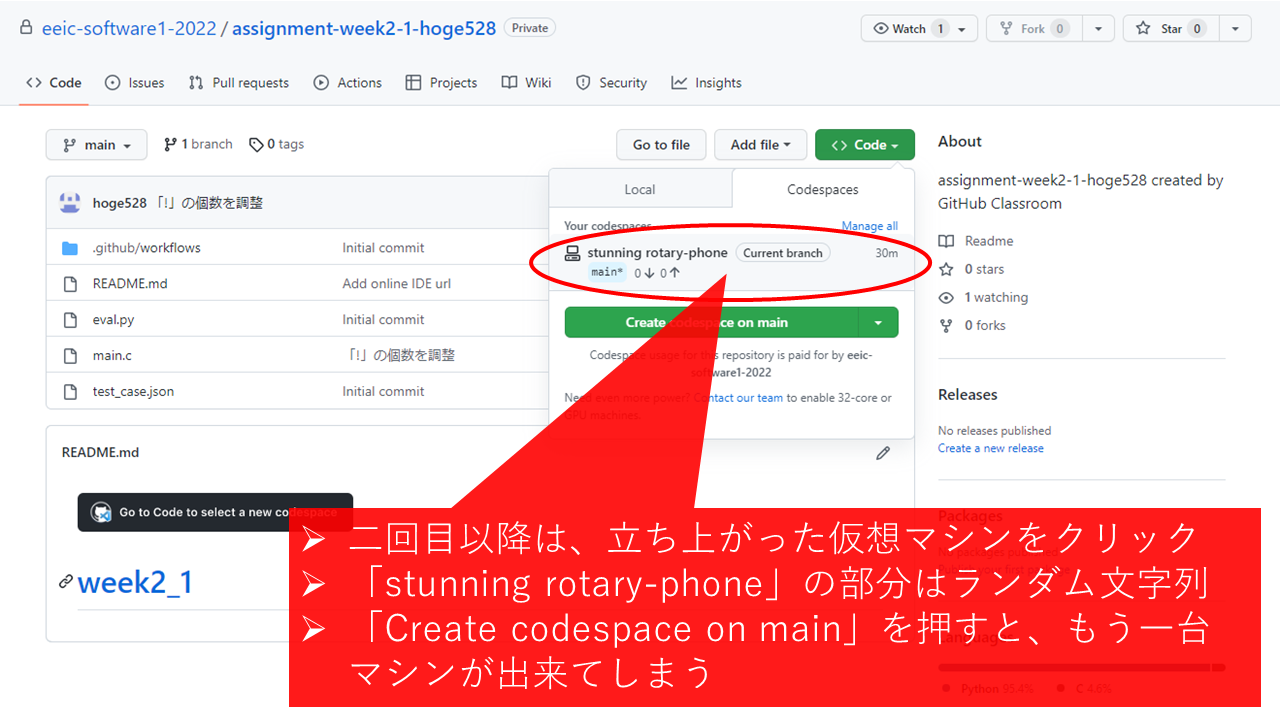Click the file icon next to eval.py
Screen dimensions: 1280x720
pos(70,320)
